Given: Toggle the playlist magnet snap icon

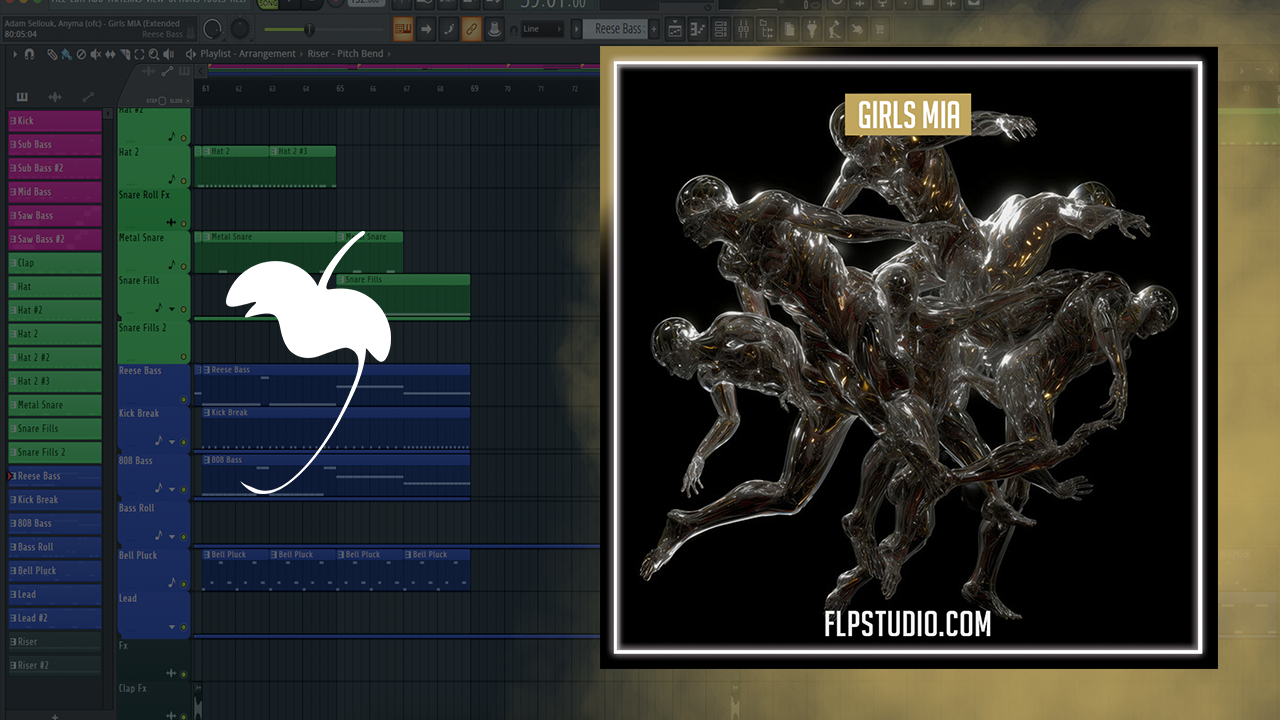Looking at the screenshot, I should [29, 54].
